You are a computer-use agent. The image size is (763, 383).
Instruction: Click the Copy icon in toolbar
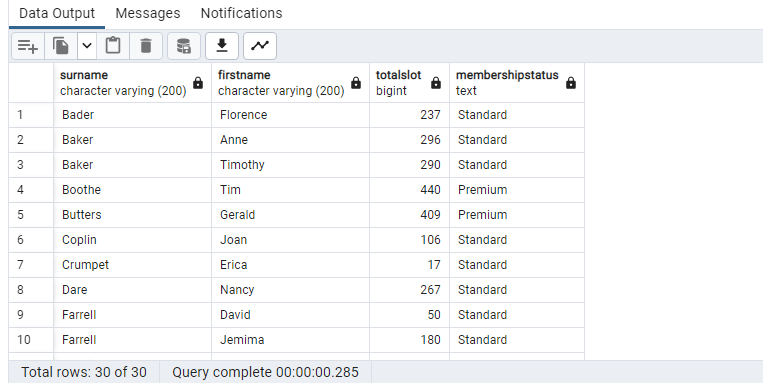coord(61,46)
